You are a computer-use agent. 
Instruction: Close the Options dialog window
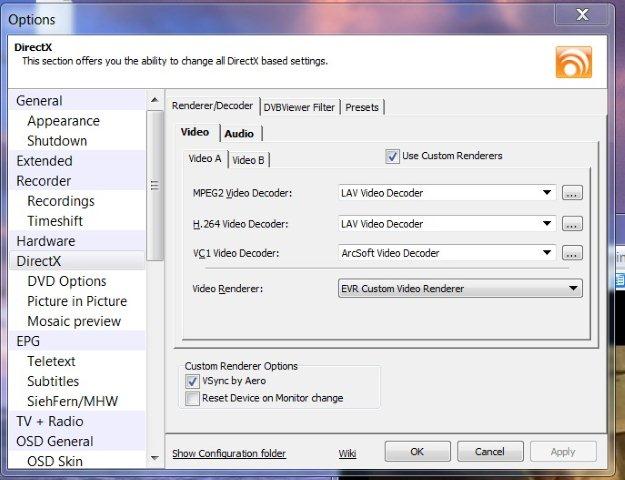[581, 14]
